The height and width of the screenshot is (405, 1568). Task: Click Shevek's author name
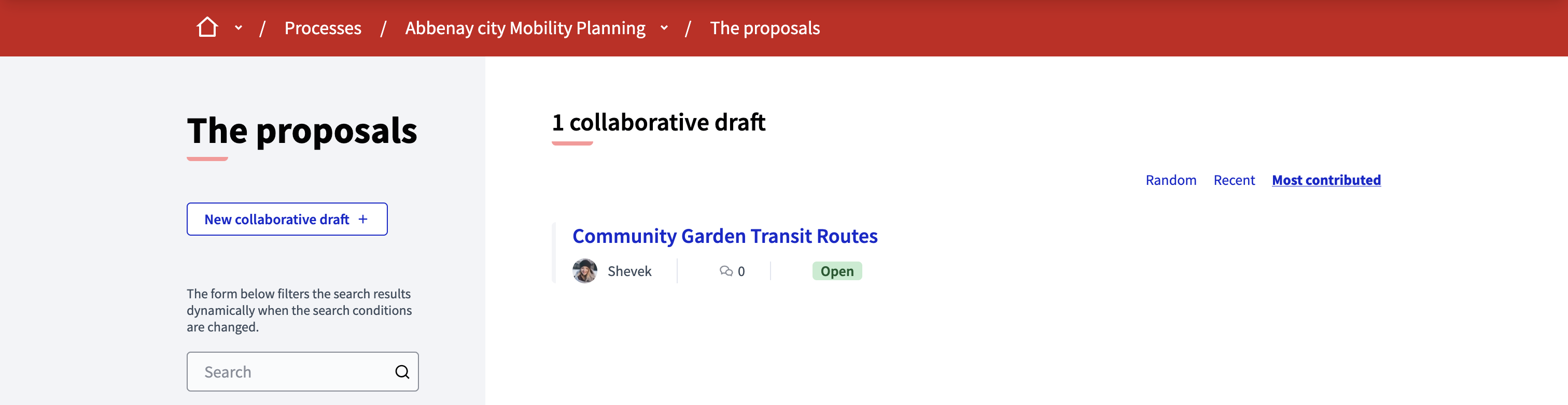tap(629, 271)
